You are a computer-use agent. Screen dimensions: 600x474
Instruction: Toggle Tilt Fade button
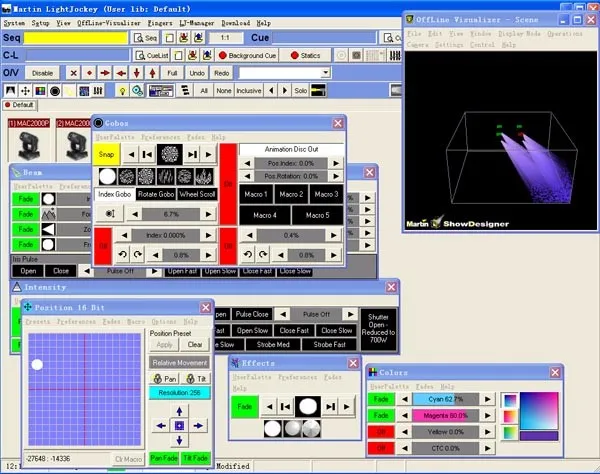pos(196,458)
